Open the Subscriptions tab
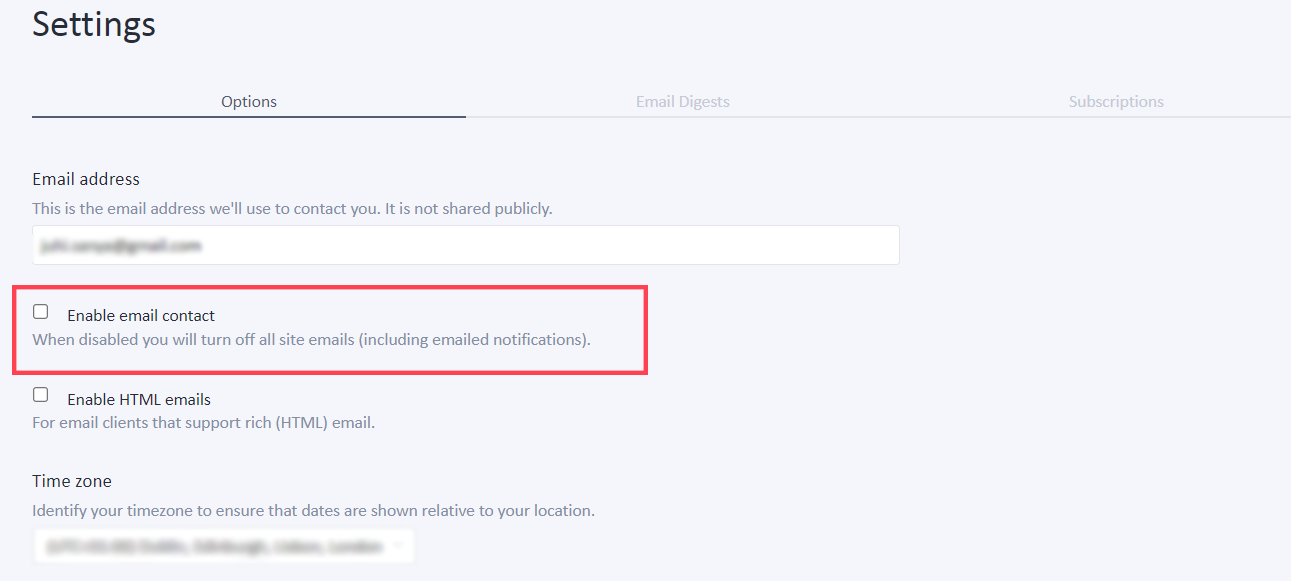Viewport: 1291px width, 581px height. 1115,101
